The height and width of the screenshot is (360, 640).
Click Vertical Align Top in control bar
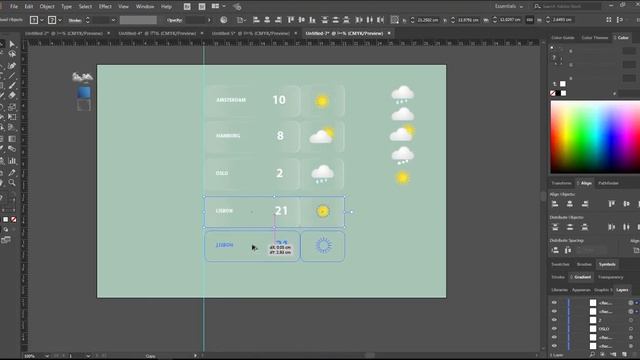click(x=291, y=20)
